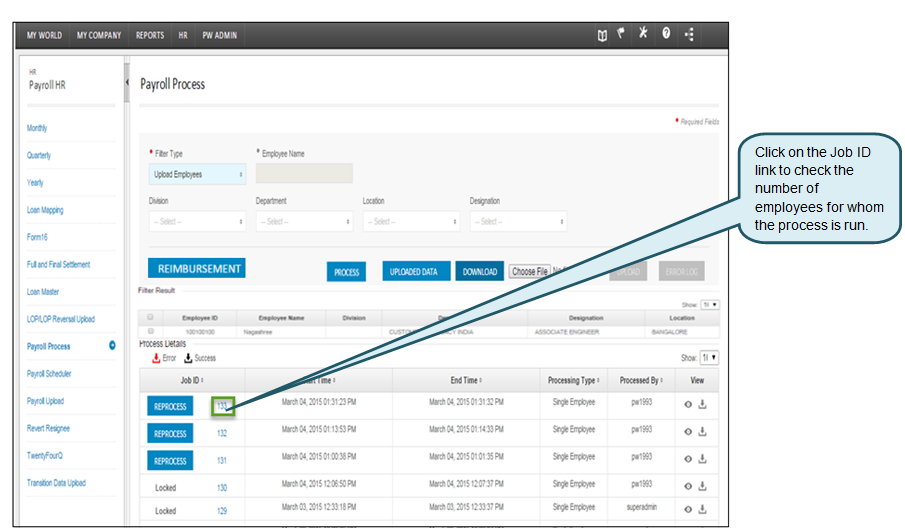Viewport: 905px width, 528px height.
Task: Click the Employee Name input field
Action: 304,175
